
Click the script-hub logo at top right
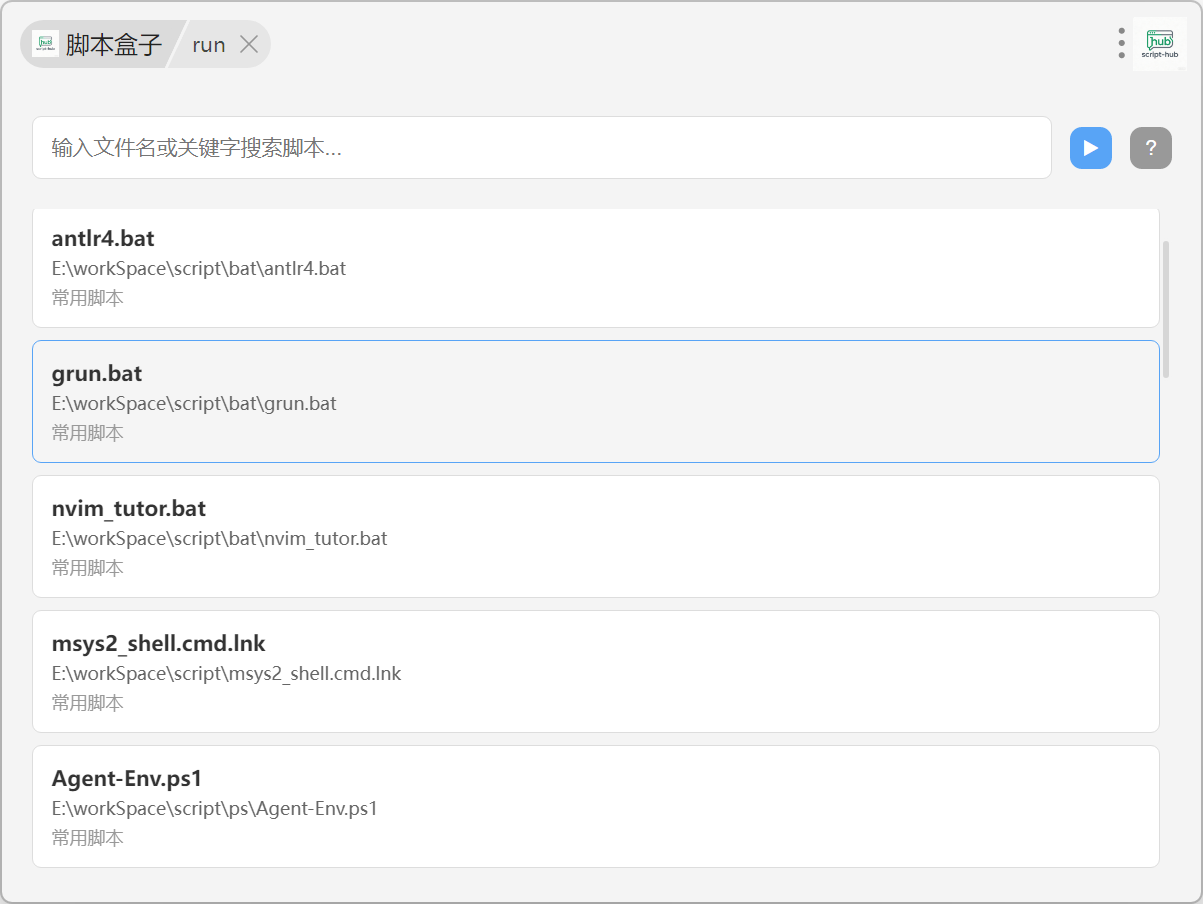pos(1158,44)
